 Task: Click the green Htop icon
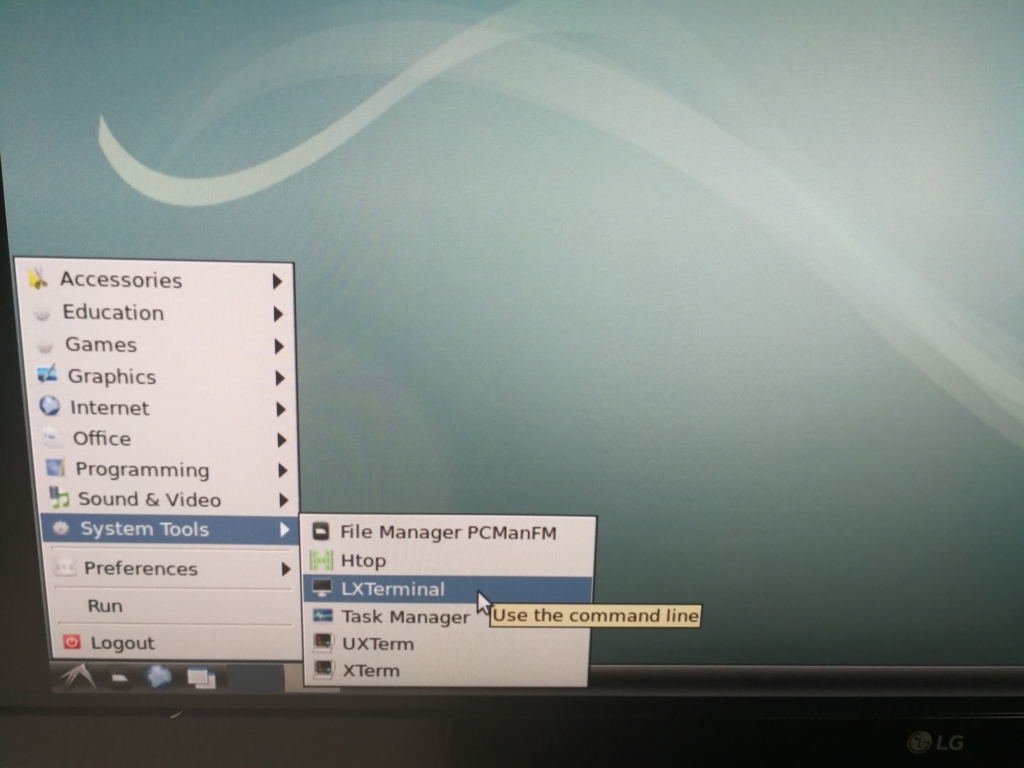coord(321,560)
